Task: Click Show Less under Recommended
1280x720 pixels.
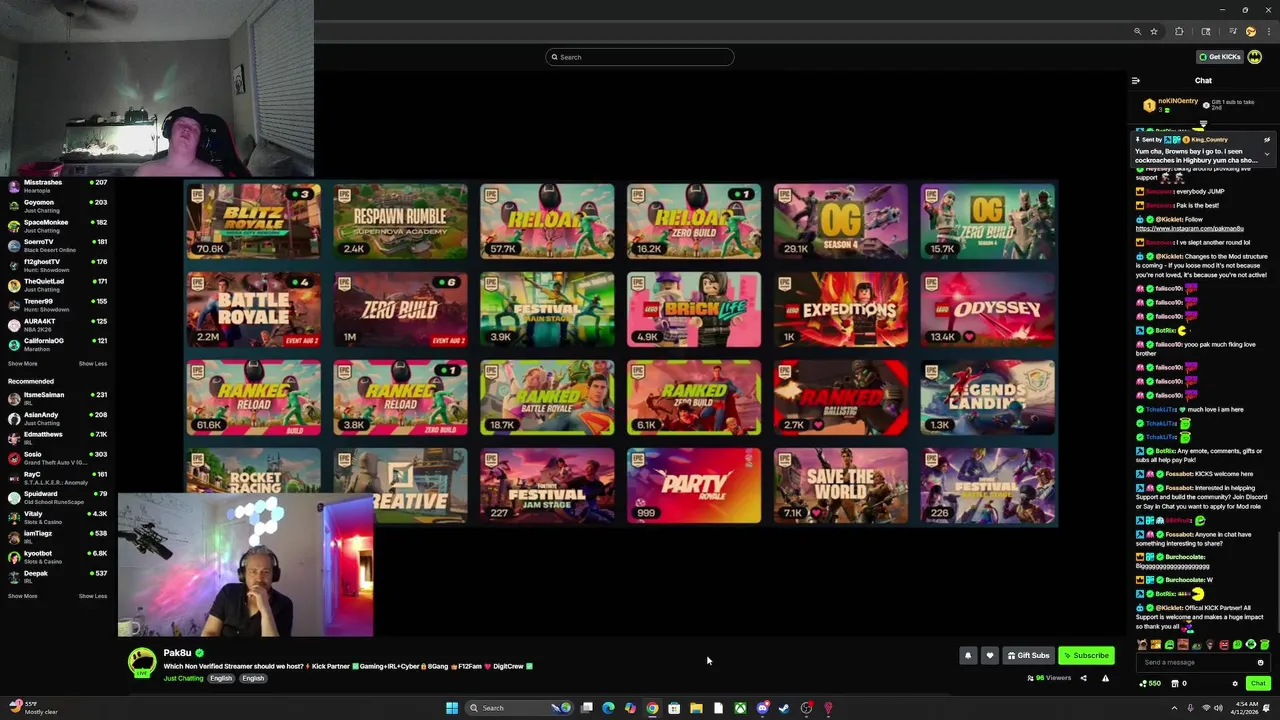Action: click(93, 596)
